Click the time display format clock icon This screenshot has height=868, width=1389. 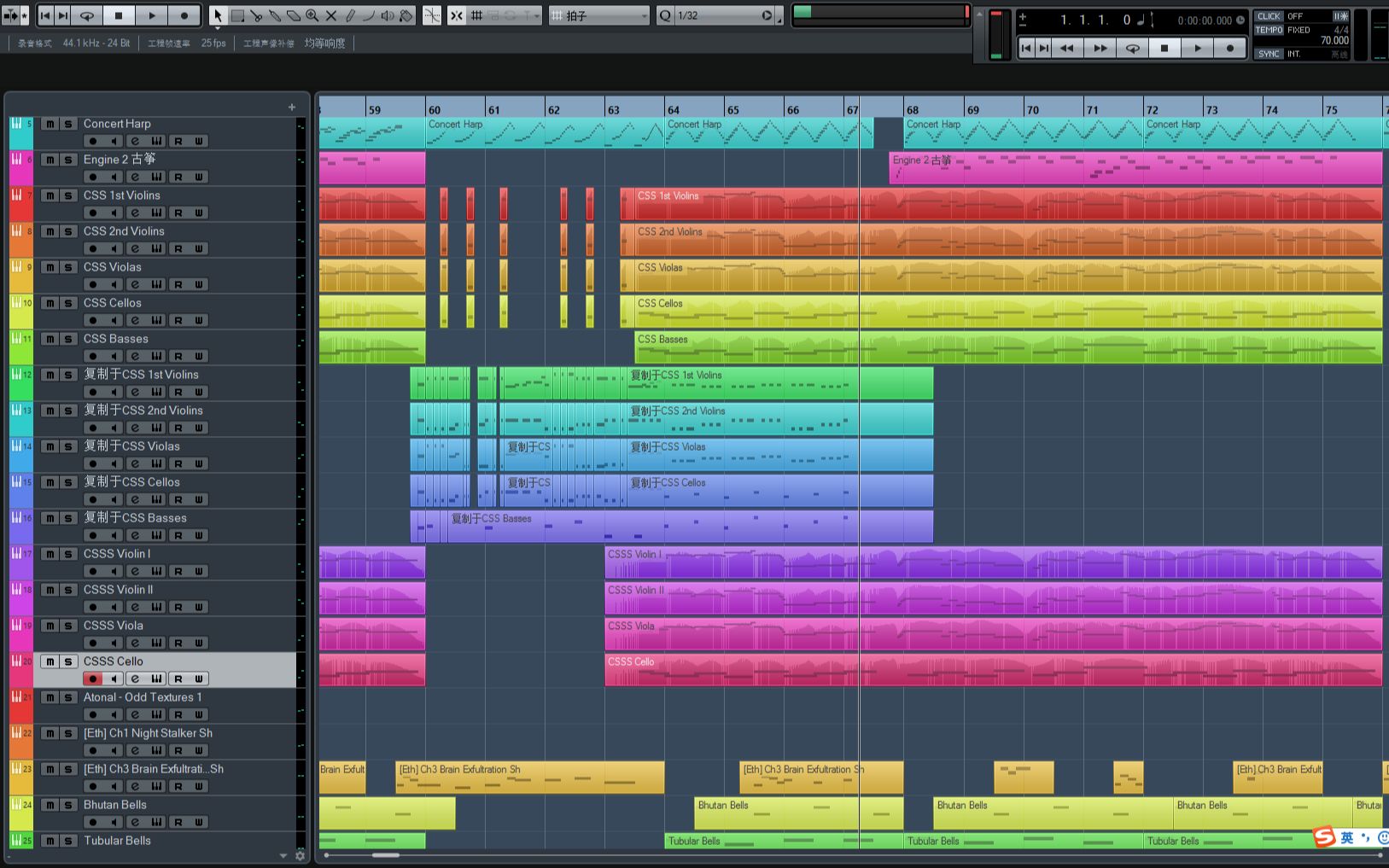(1240, 20)
